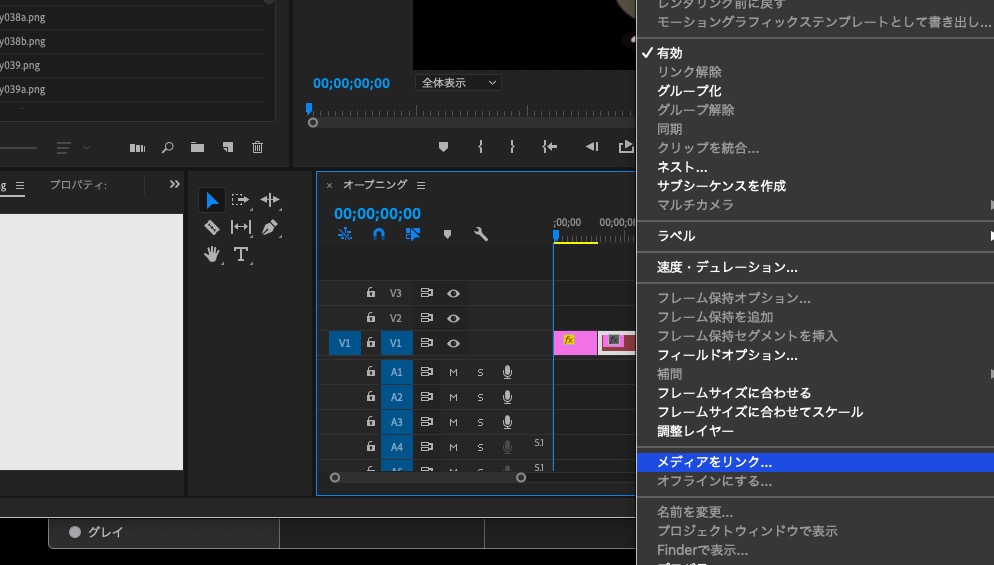The width and height of the screenshot is (994, 565).
Task: Choose ネスト... from context menu
Action: click(682, 167)
